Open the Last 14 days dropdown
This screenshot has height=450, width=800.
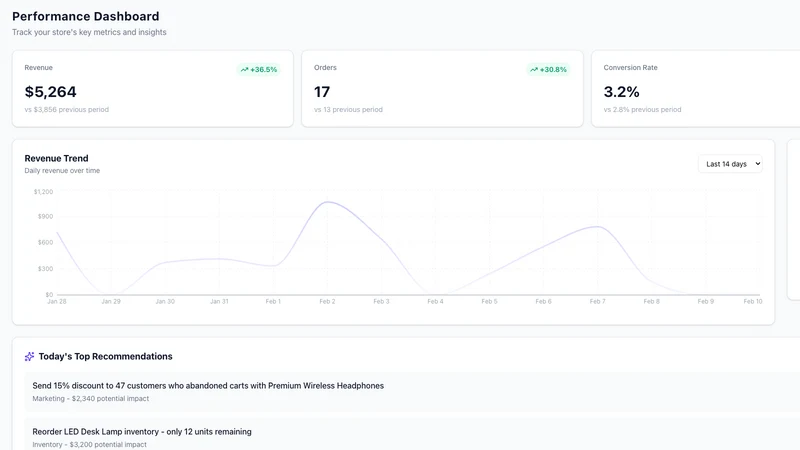tap(730, 164)
